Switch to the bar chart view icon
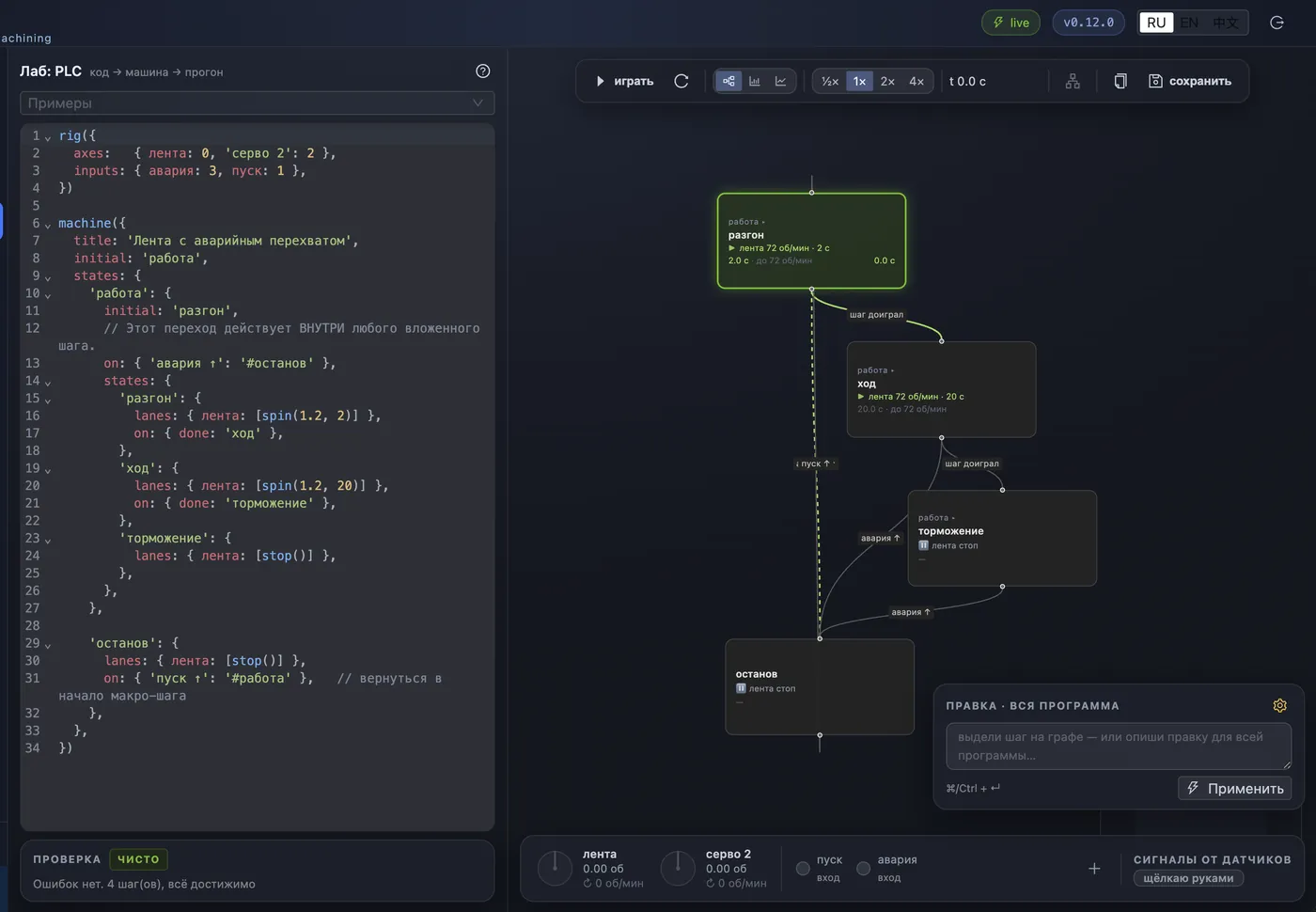The width and height of the screenshot is (1316, 912). [x=754, y=81]
